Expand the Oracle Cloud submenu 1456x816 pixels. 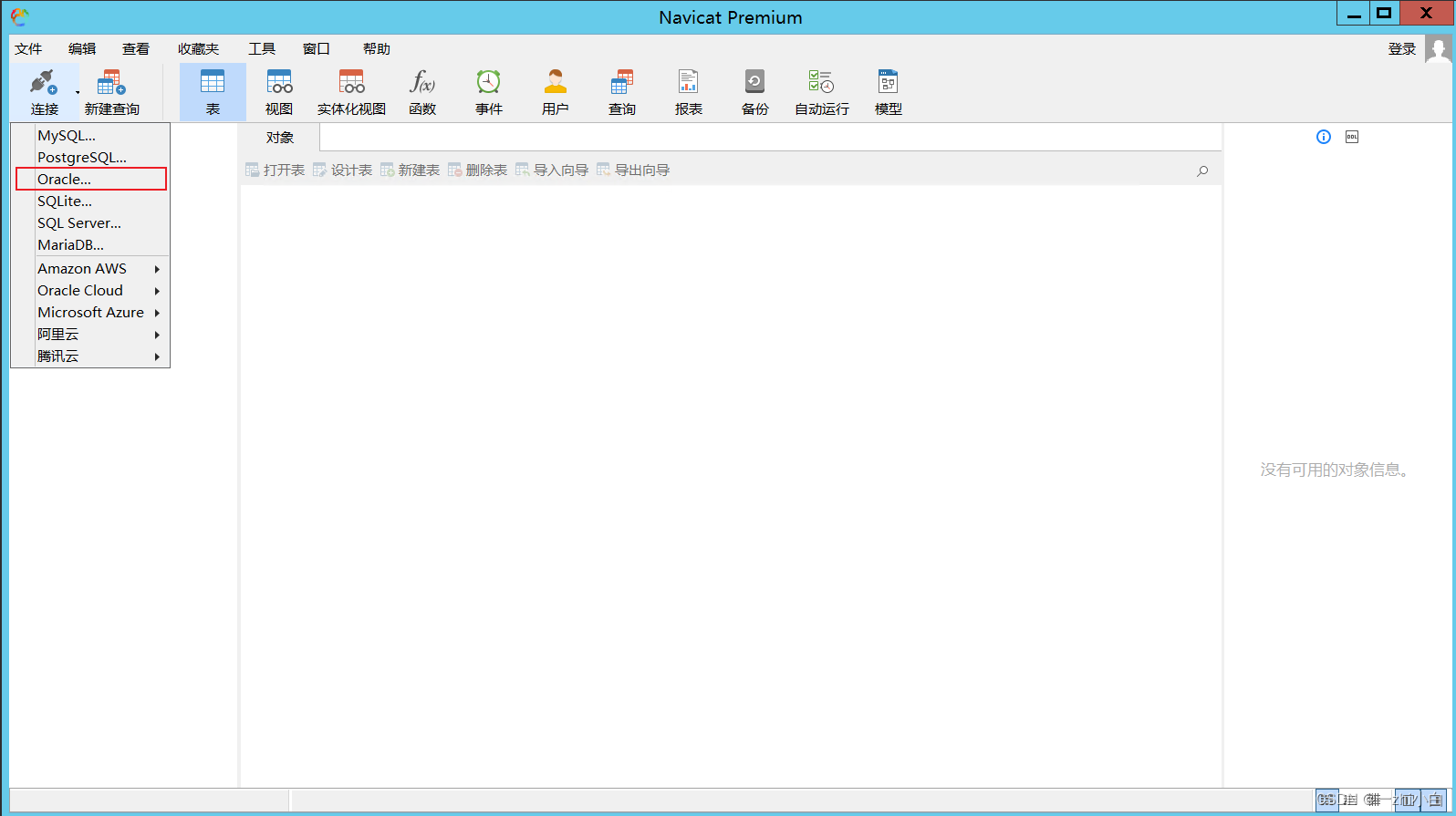91,290
